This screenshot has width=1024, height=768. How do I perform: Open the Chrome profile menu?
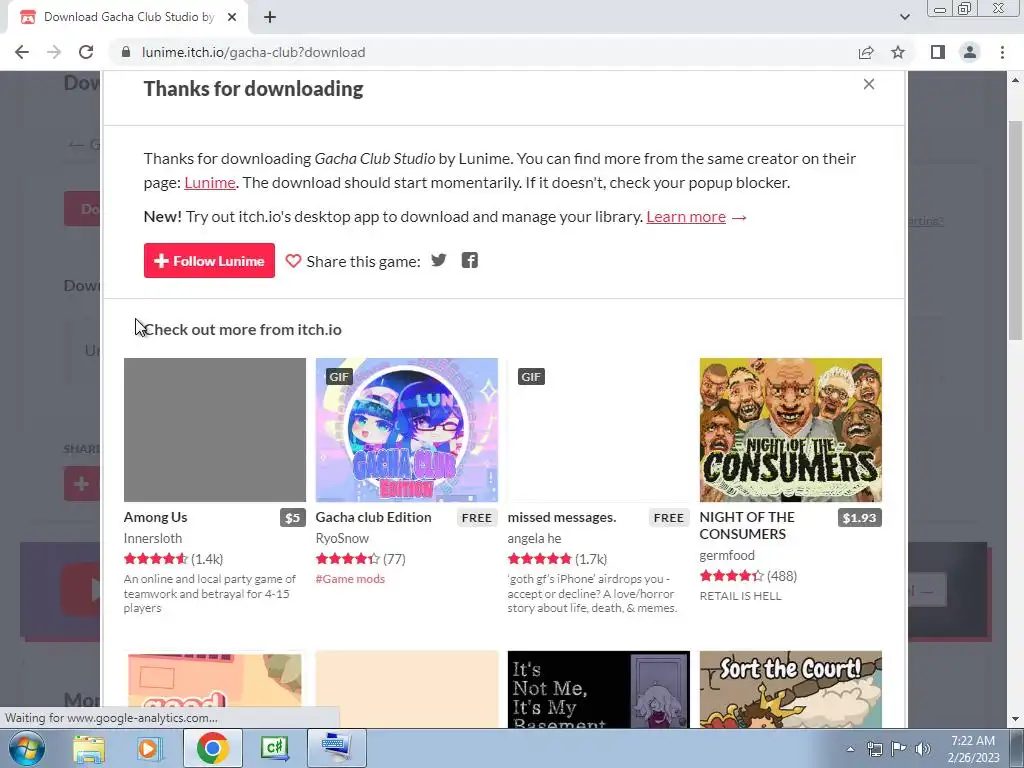click(x=970, y=52)
